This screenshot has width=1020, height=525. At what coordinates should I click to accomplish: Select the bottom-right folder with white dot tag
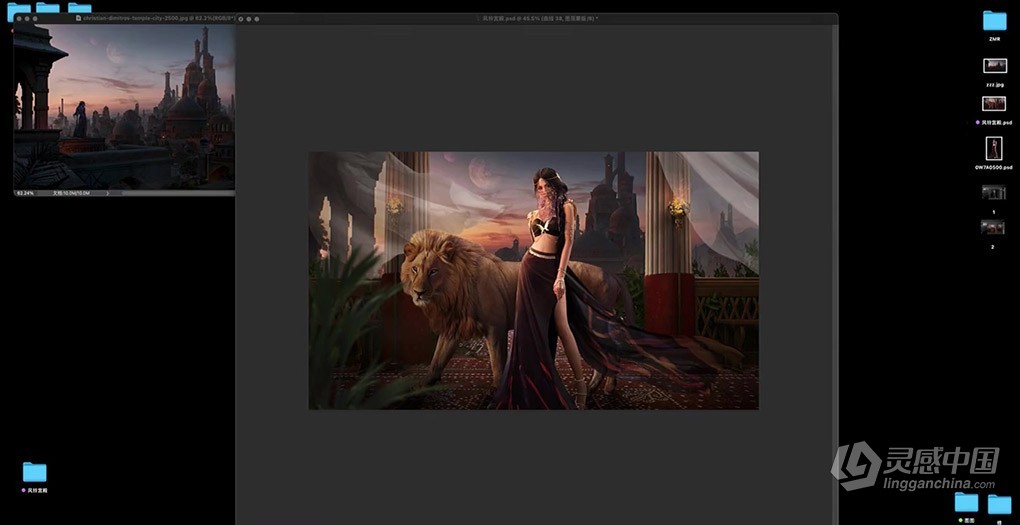click(966, 502)
